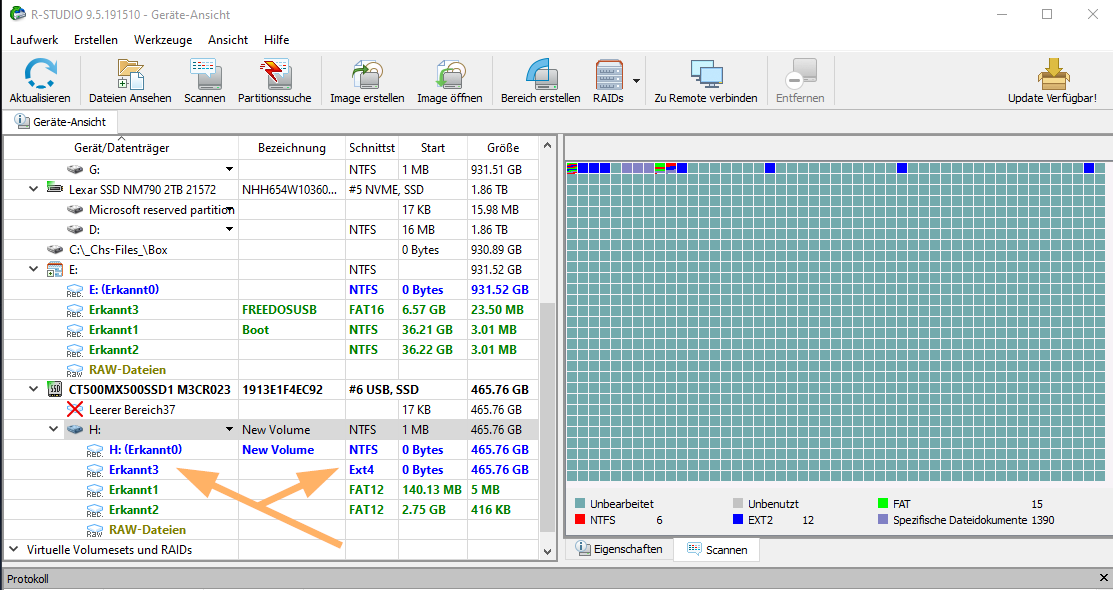The image size is (1113, 590).
Task: Switch to the Eigenschaften tab
Action: tap(620, 549)
